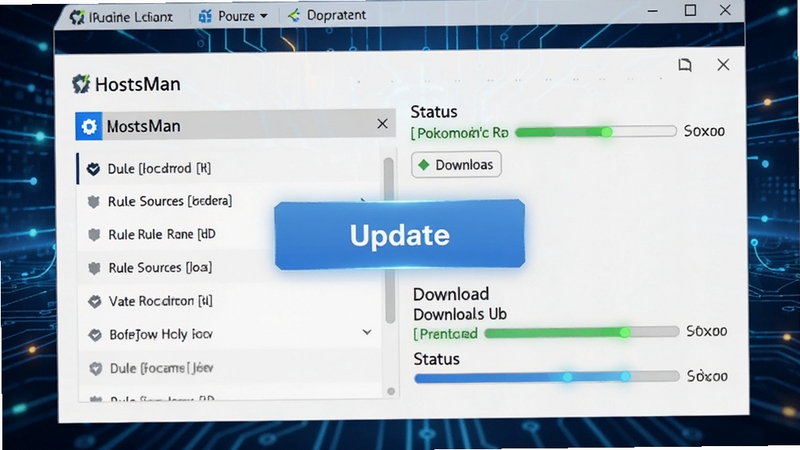Toggle shield for Rule Rule Rane
800x450 pixels.
[x=94, y=235]
